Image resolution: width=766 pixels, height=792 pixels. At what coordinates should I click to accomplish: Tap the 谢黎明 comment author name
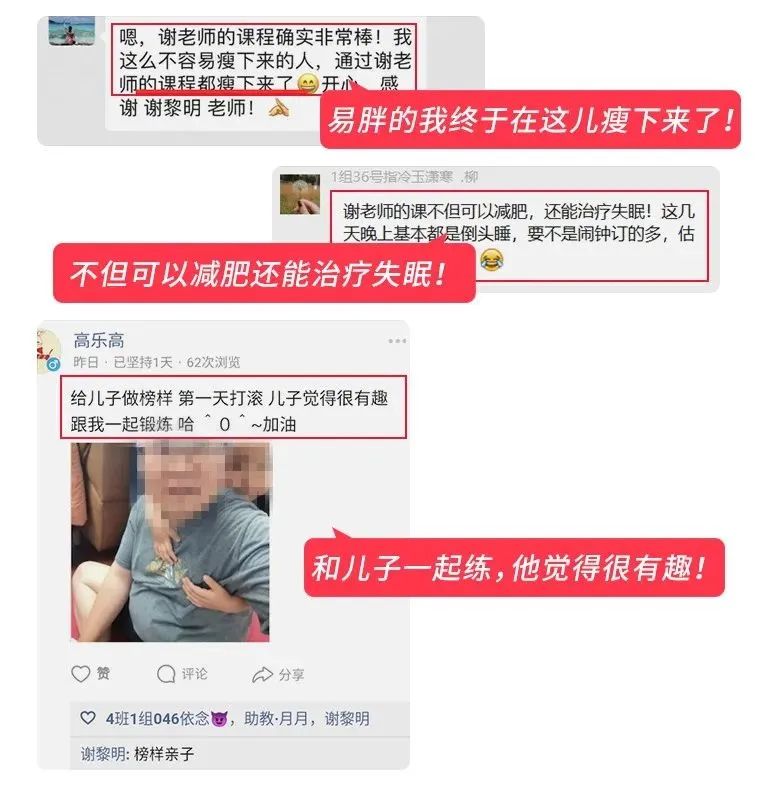click(105, 754)
